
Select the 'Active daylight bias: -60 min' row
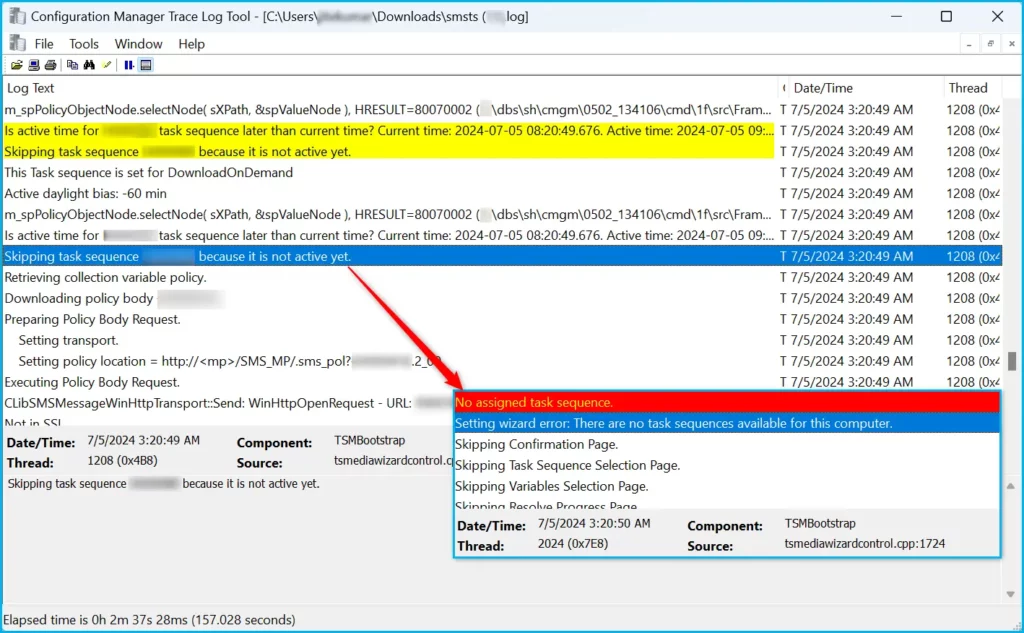(x=502, y=193)
